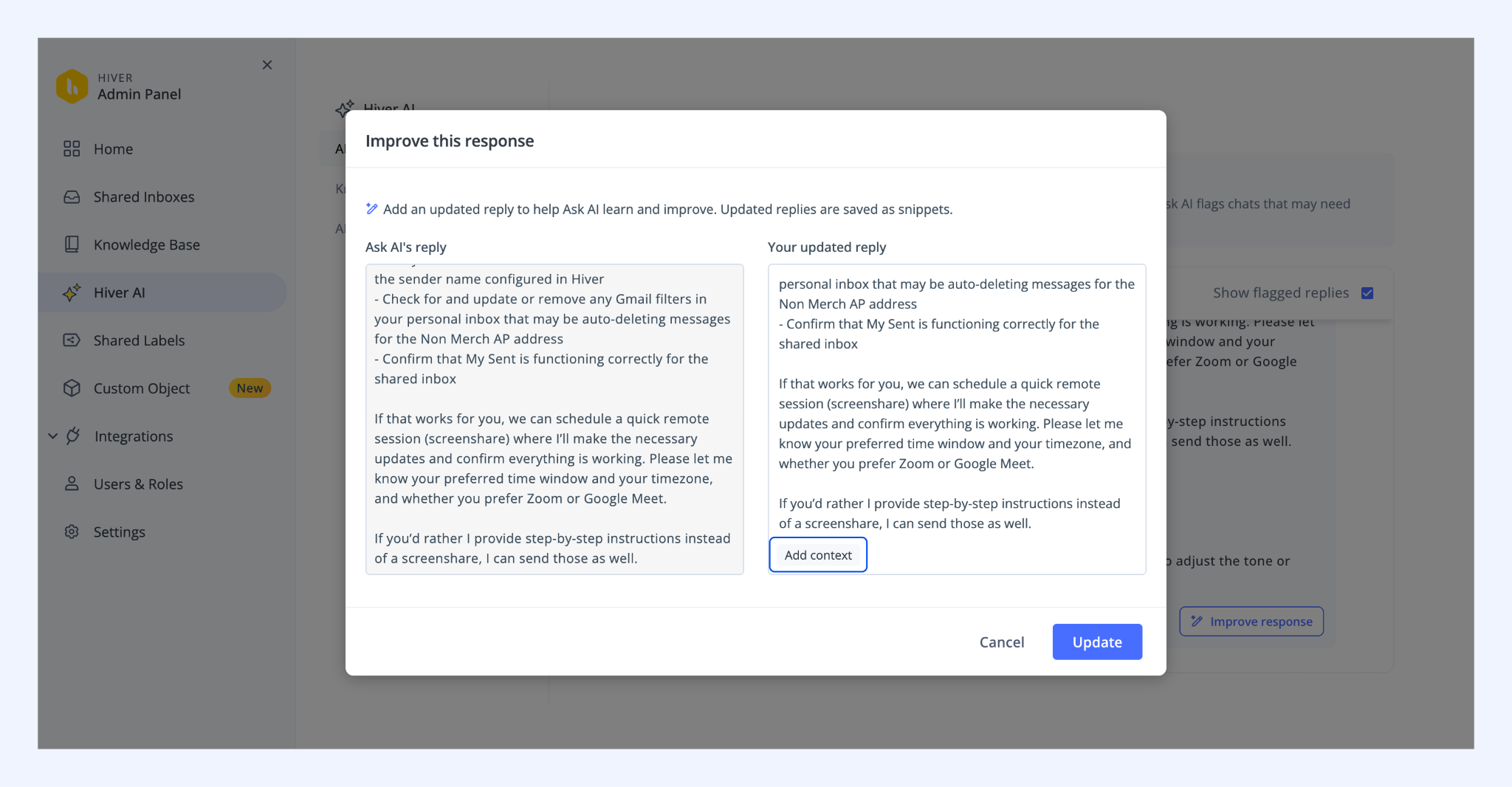The height and width of the screenshot is (787, 1512).
Task: Click the Shared Inboxes tray icon
Action: pyautogui.click(x=72, y=197)
